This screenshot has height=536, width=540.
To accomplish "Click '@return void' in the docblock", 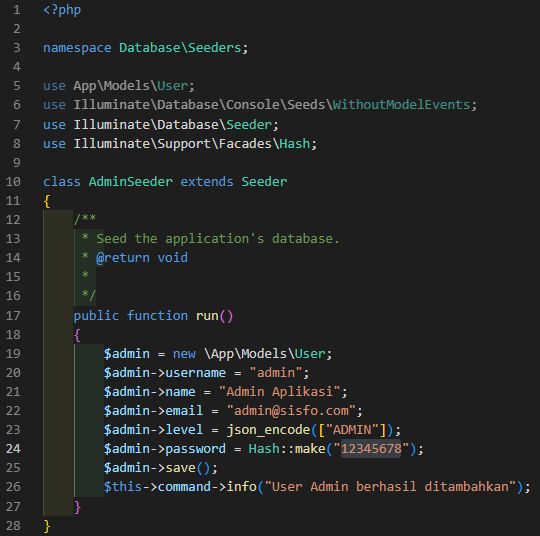I will point(142,258).
